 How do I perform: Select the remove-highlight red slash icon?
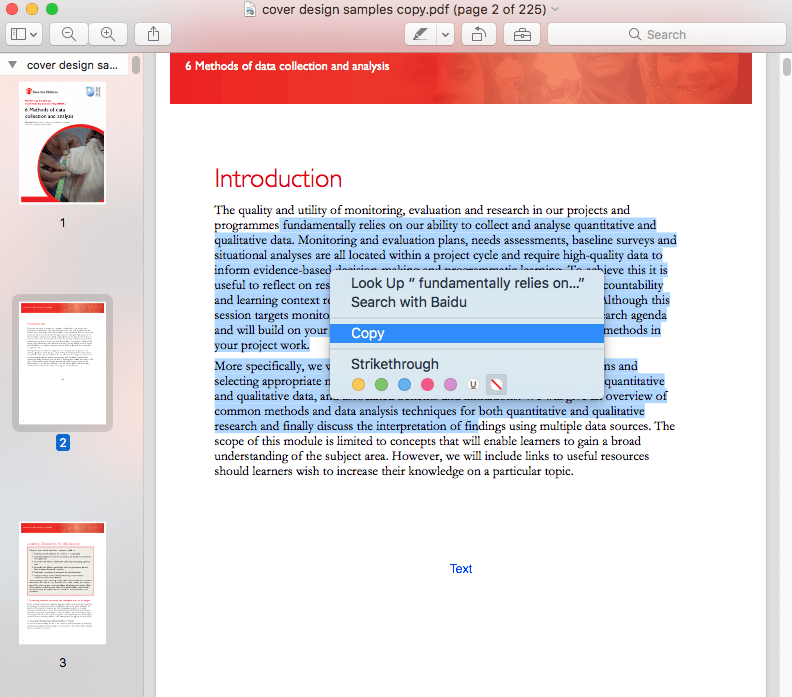tap(496, 384)
